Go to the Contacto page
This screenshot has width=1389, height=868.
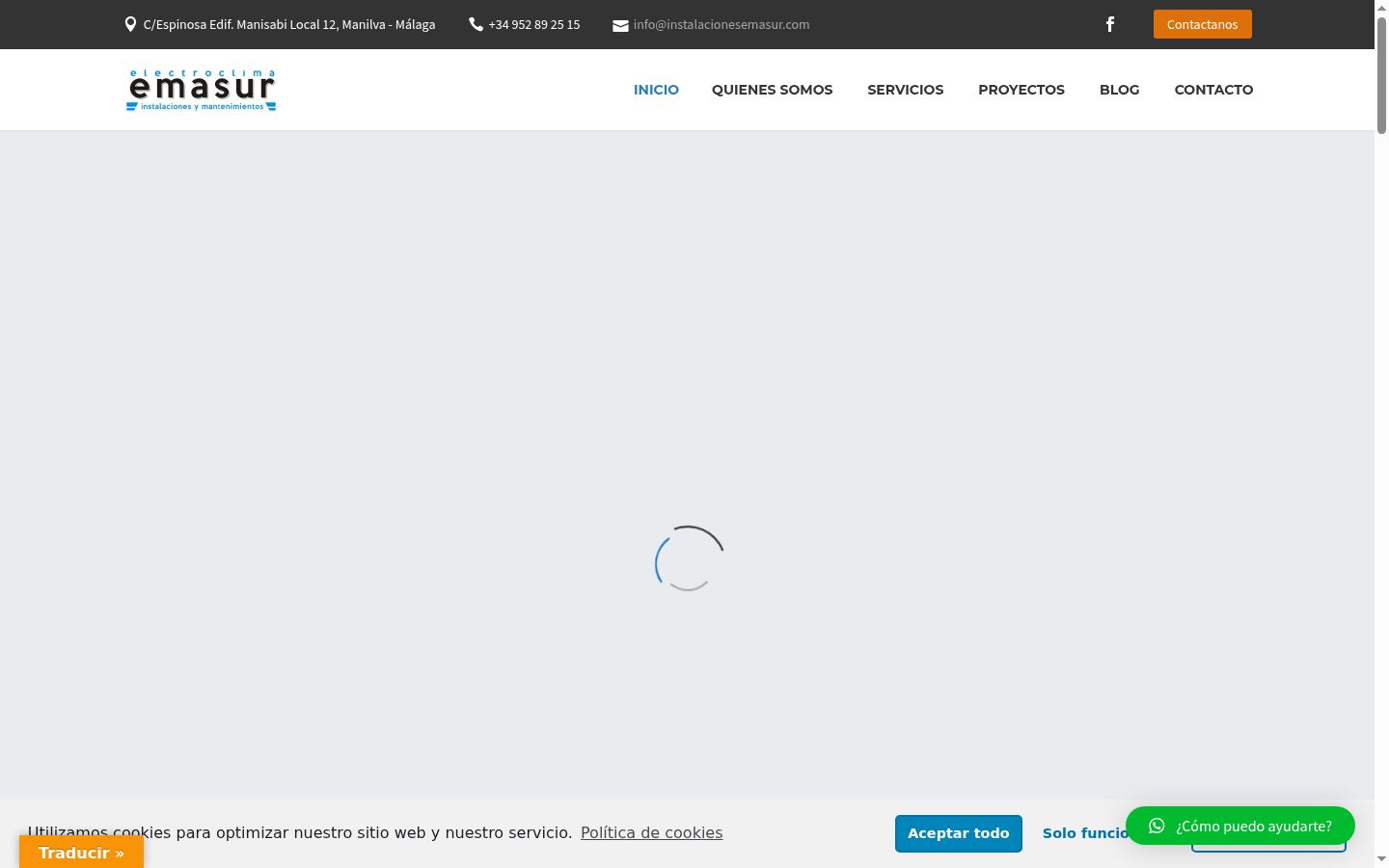(1213, 90)
